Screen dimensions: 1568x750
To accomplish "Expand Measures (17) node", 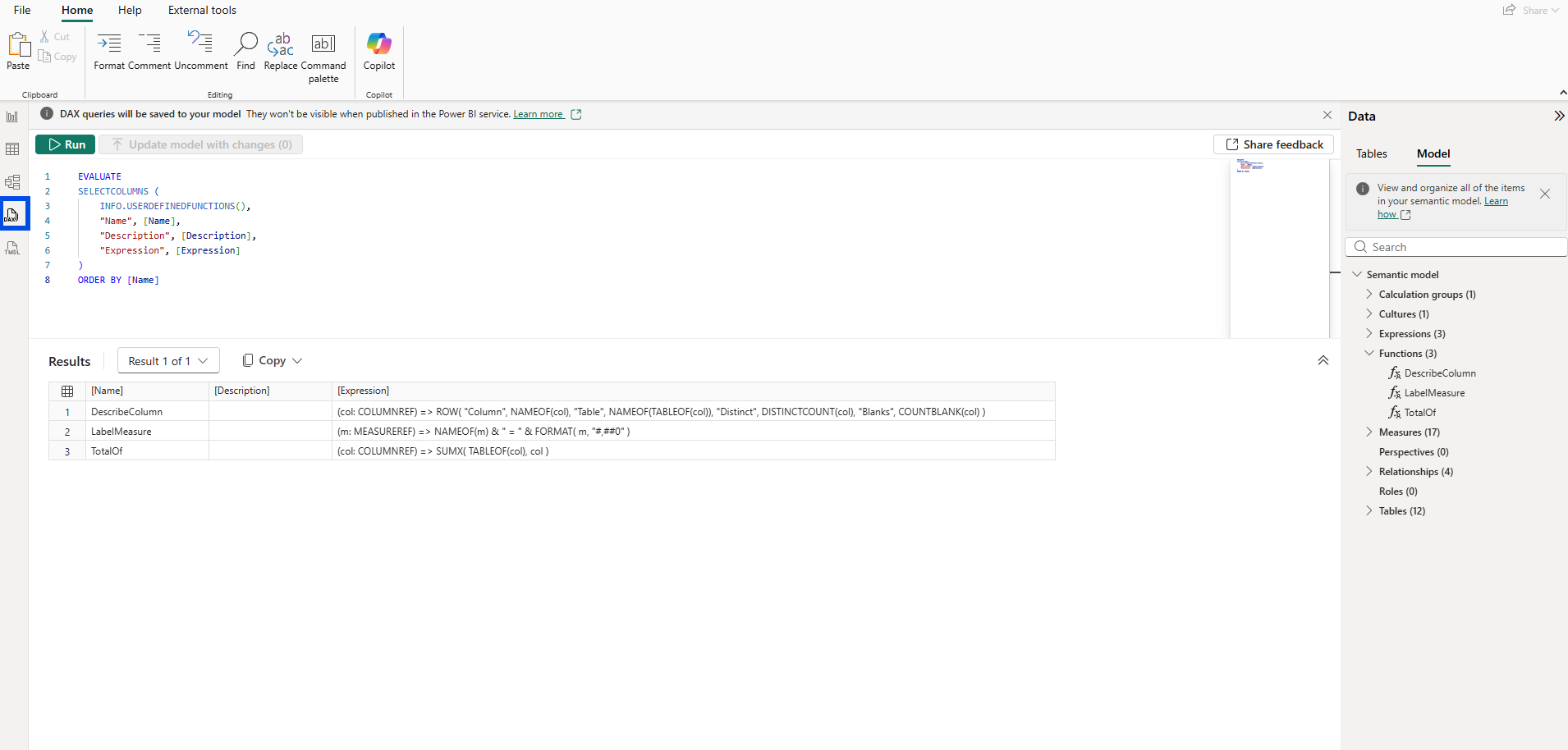I will pyautogui.click(x=1369, y=432).
